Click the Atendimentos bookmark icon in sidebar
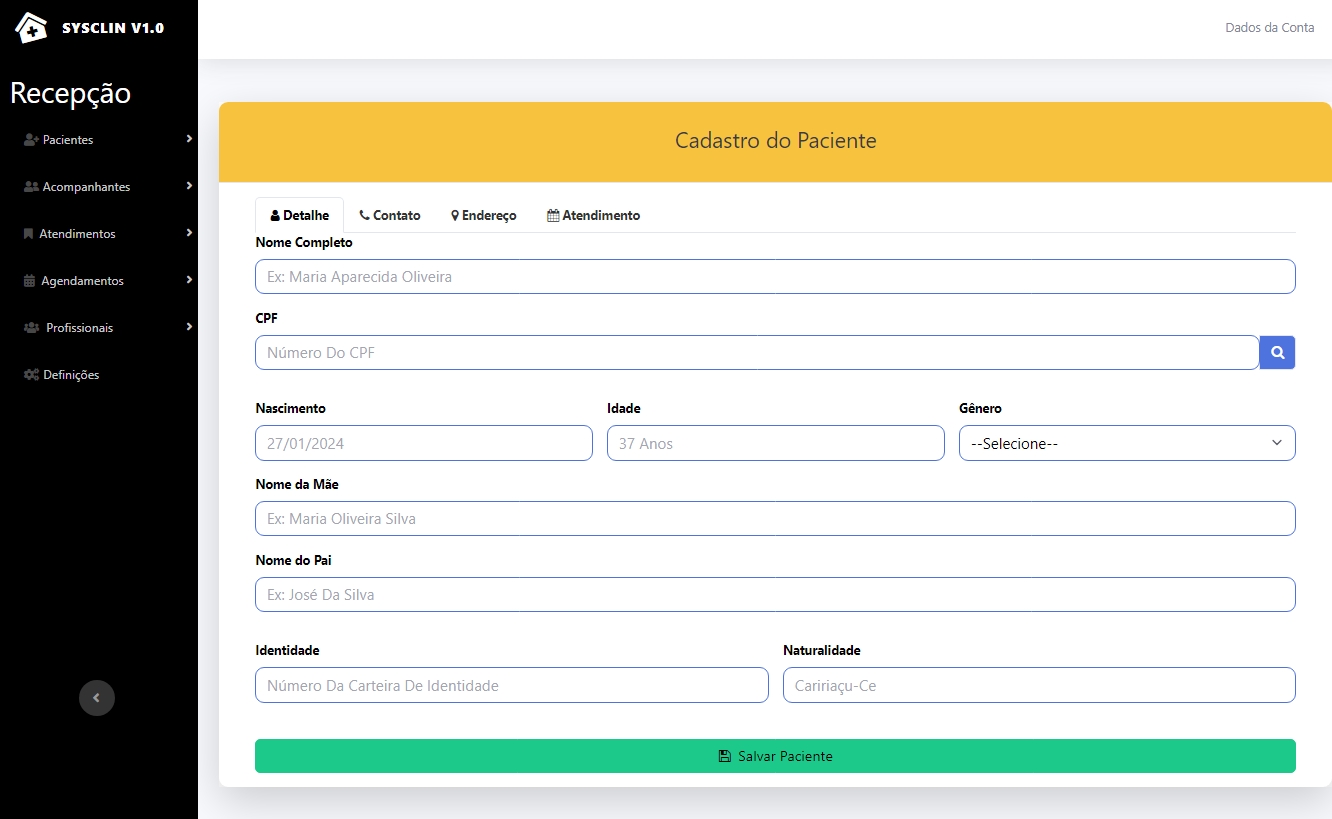1332x819 pixels. 28,234
